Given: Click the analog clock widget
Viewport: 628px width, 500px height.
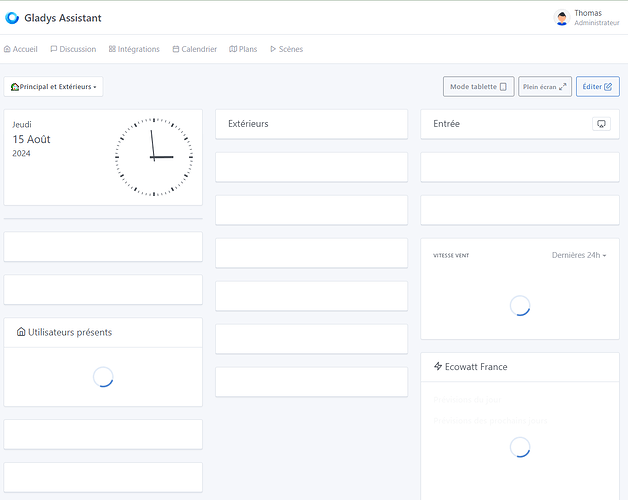Looking at the screenshot, I should pyautogui.click(x=153, y=157).
